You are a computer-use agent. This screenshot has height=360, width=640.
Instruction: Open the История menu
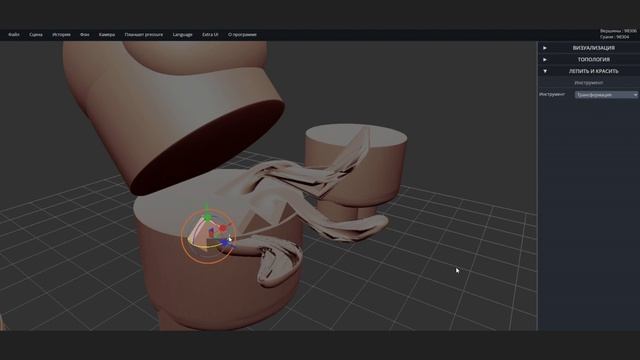[61, 35]
